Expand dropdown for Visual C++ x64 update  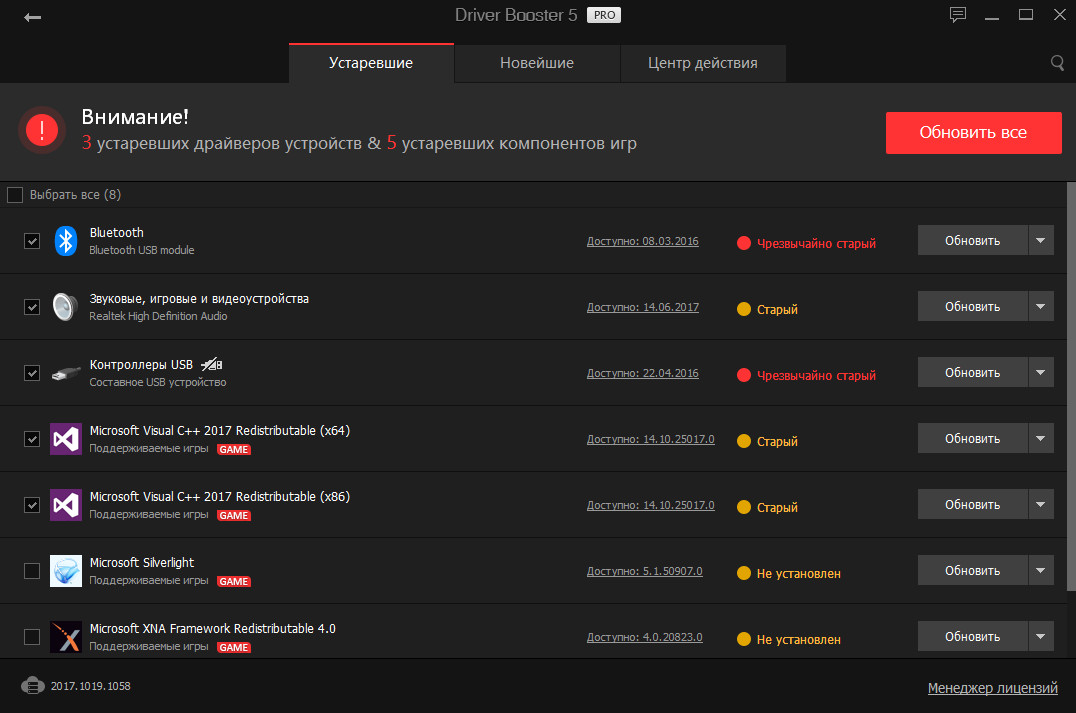[1041, 438]
